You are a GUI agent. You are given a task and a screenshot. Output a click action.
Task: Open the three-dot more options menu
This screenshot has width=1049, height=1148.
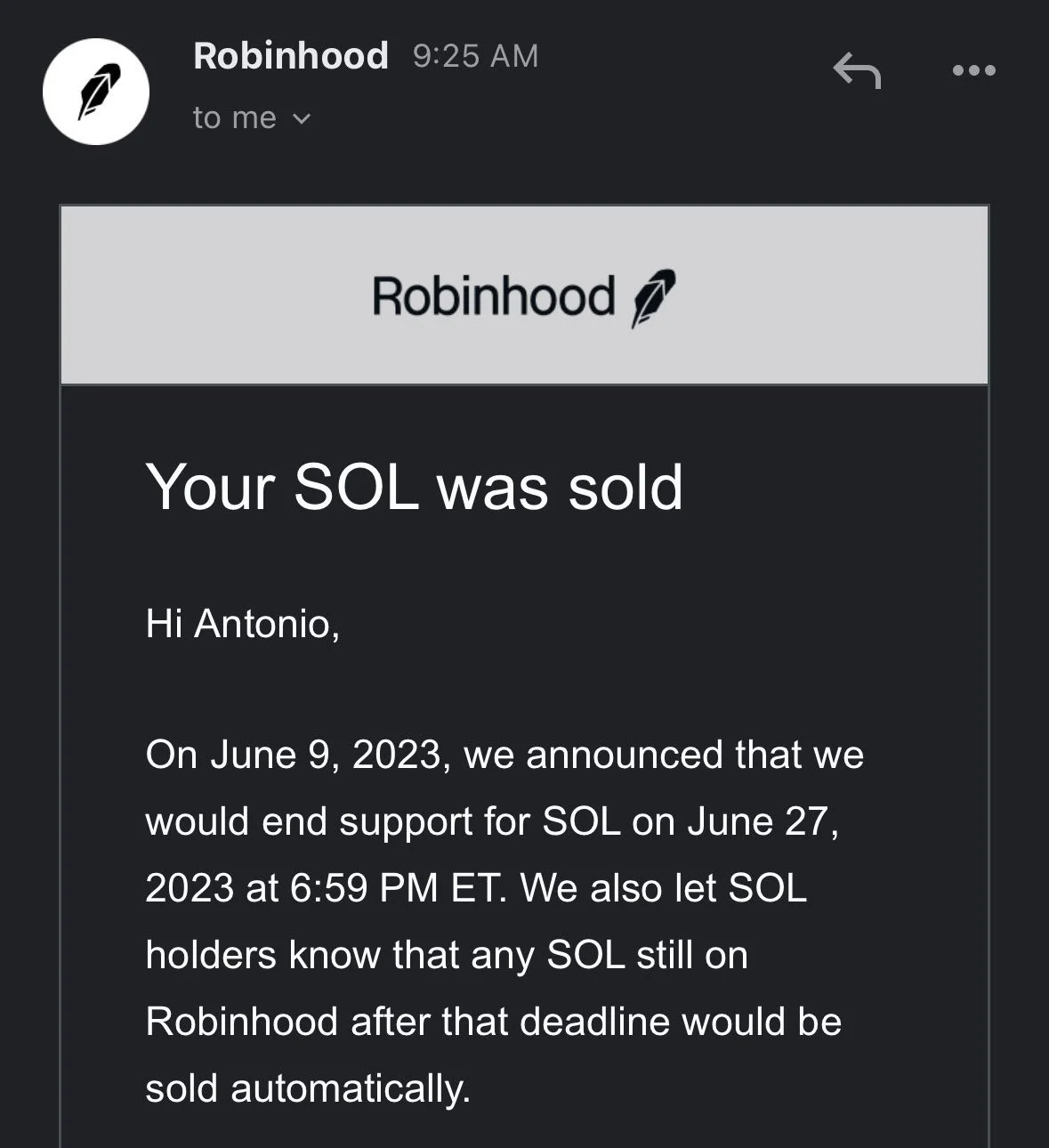click(x=973, y=70)
